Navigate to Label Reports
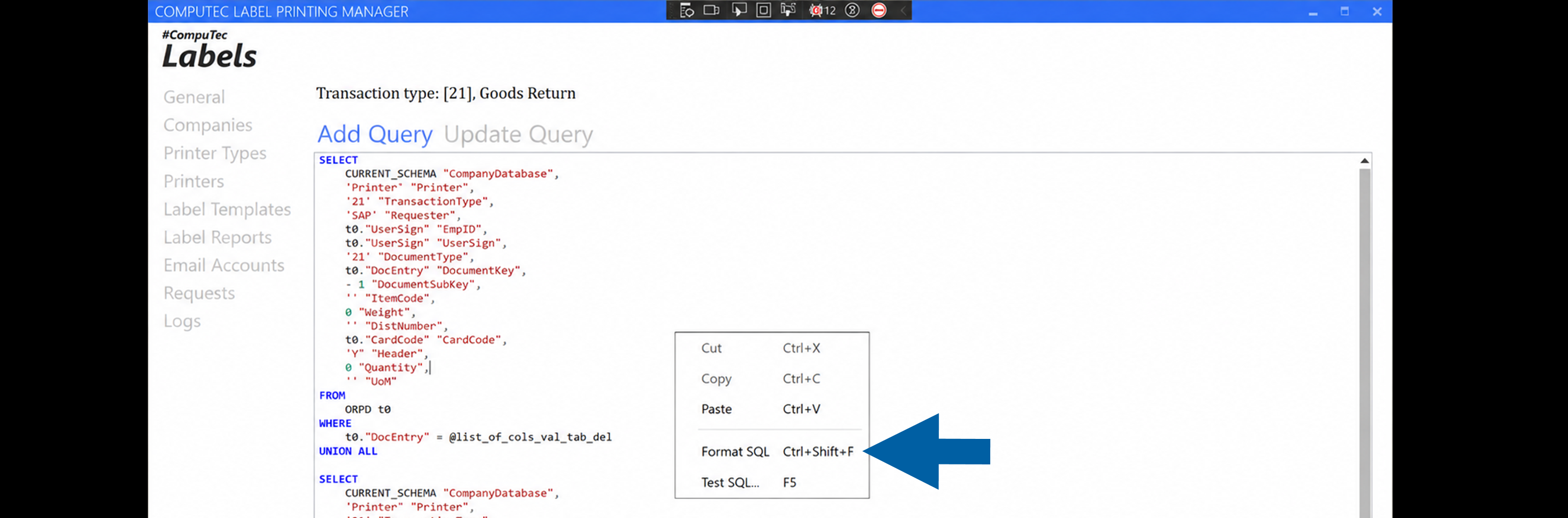The image size is (1568, 518). 217,237
